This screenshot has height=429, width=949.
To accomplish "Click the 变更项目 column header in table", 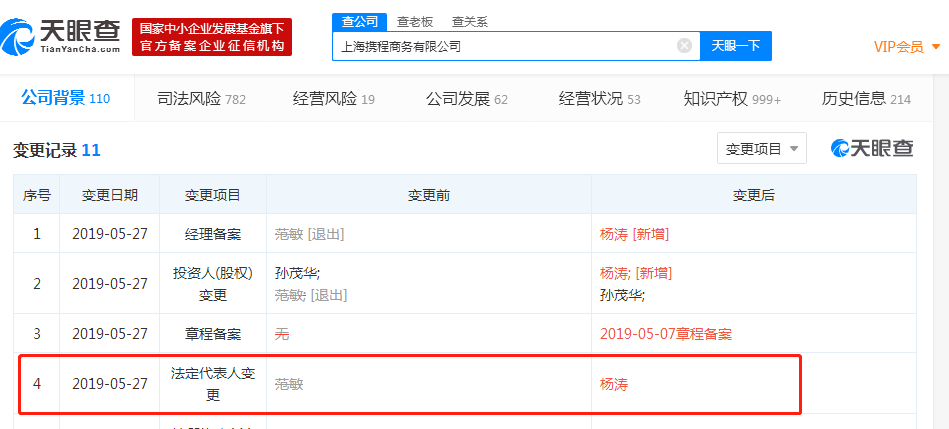I will pos(212,195).
